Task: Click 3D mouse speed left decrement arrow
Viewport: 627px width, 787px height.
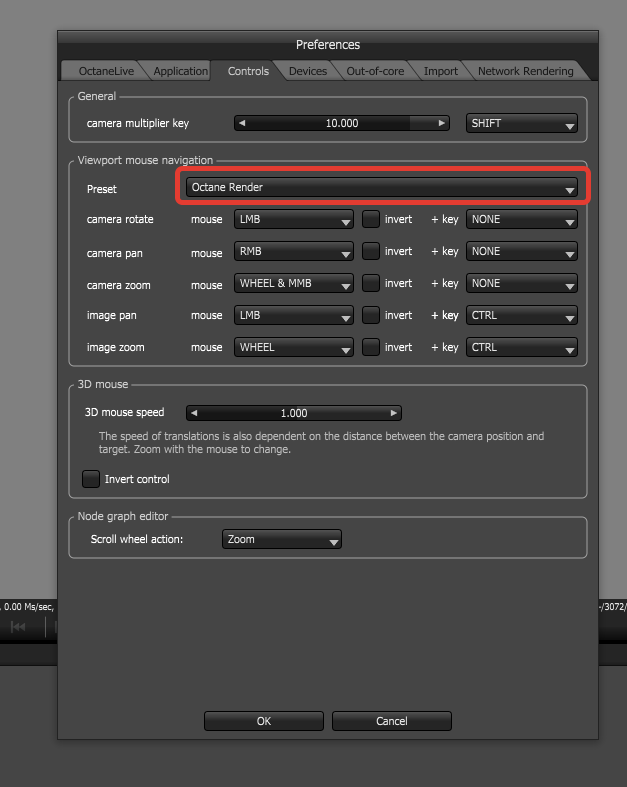Action: click(x=194, y=413)
